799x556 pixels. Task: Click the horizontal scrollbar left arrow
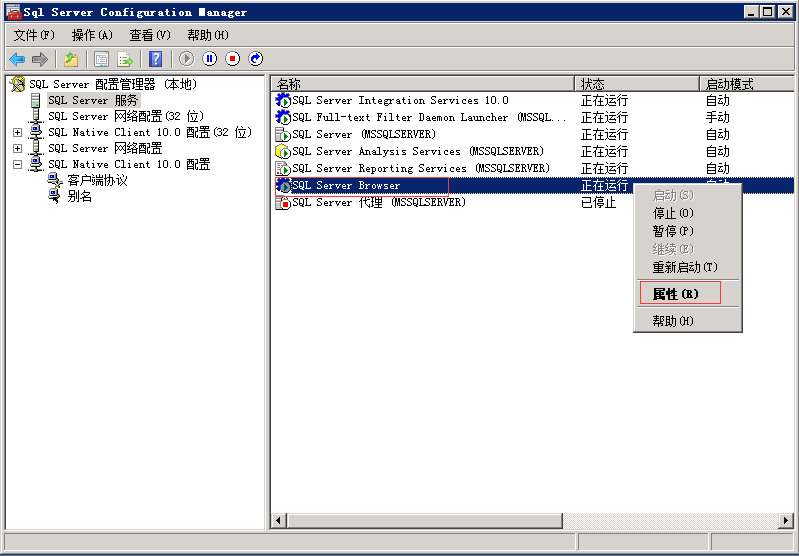coord(278,520)
